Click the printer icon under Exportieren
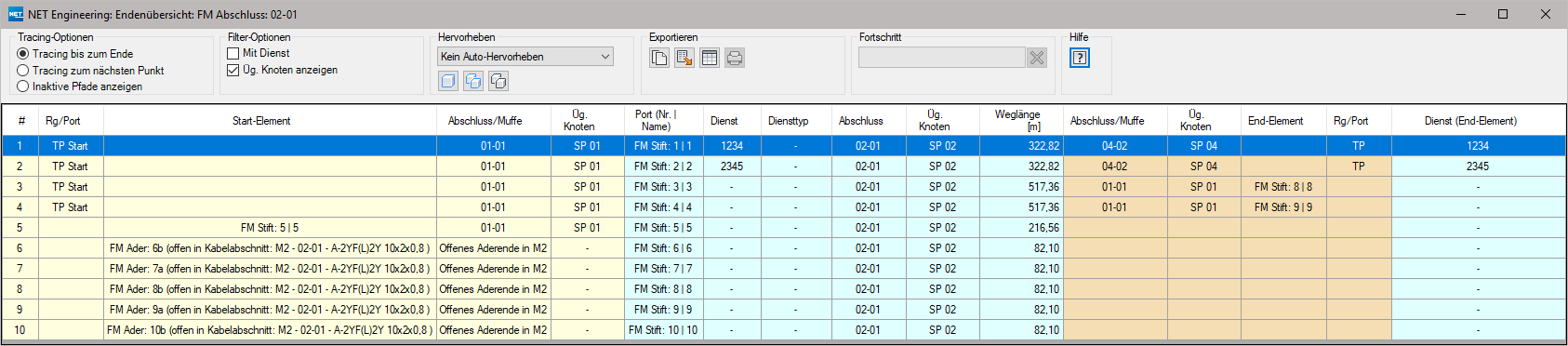The height and width of the screenshot is (346, 1568). (x=735, y=58)
